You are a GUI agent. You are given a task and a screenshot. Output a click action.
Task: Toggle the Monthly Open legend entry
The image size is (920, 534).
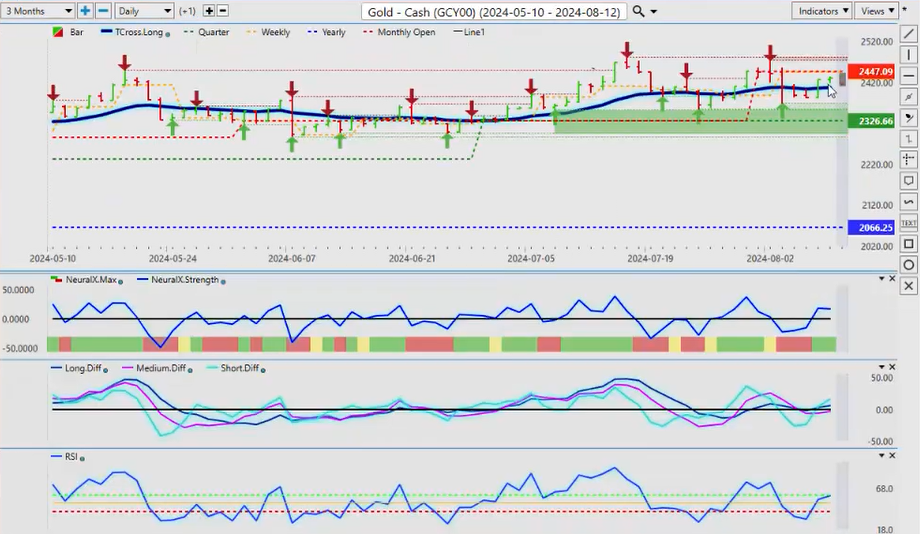coord(403,32)
